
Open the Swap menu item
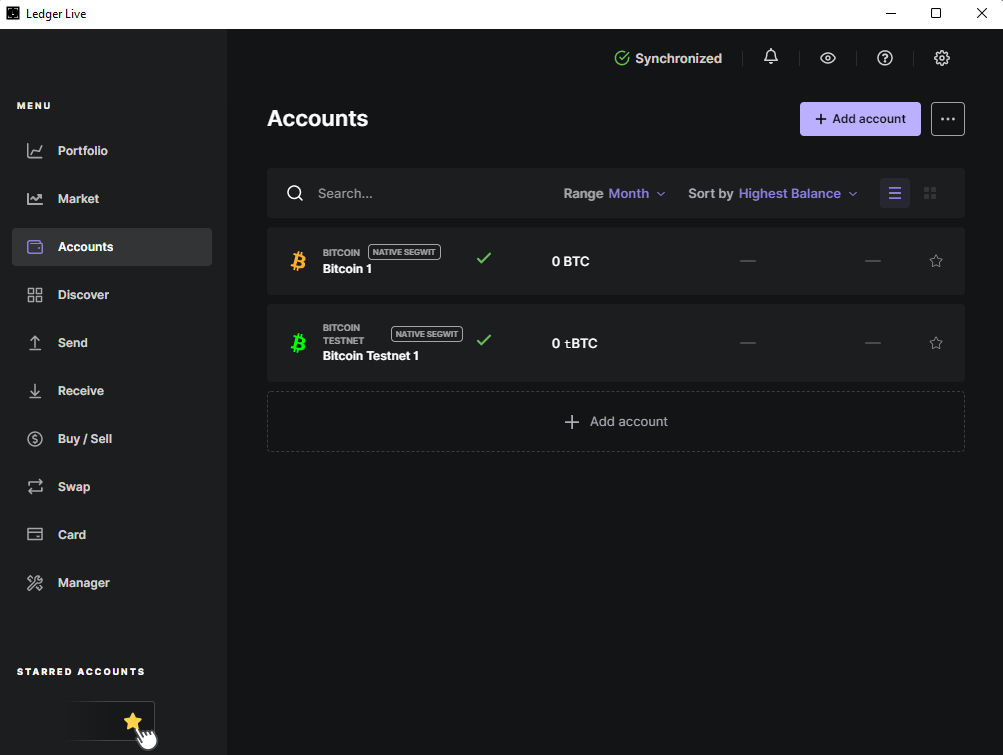coord(73,487)
